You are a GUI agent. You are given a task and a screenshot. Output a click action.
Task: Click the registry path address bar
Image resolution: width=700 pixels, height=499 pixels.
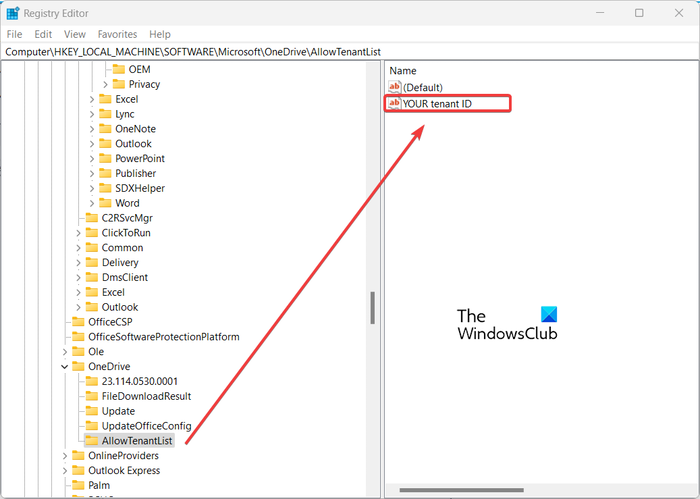350,52
